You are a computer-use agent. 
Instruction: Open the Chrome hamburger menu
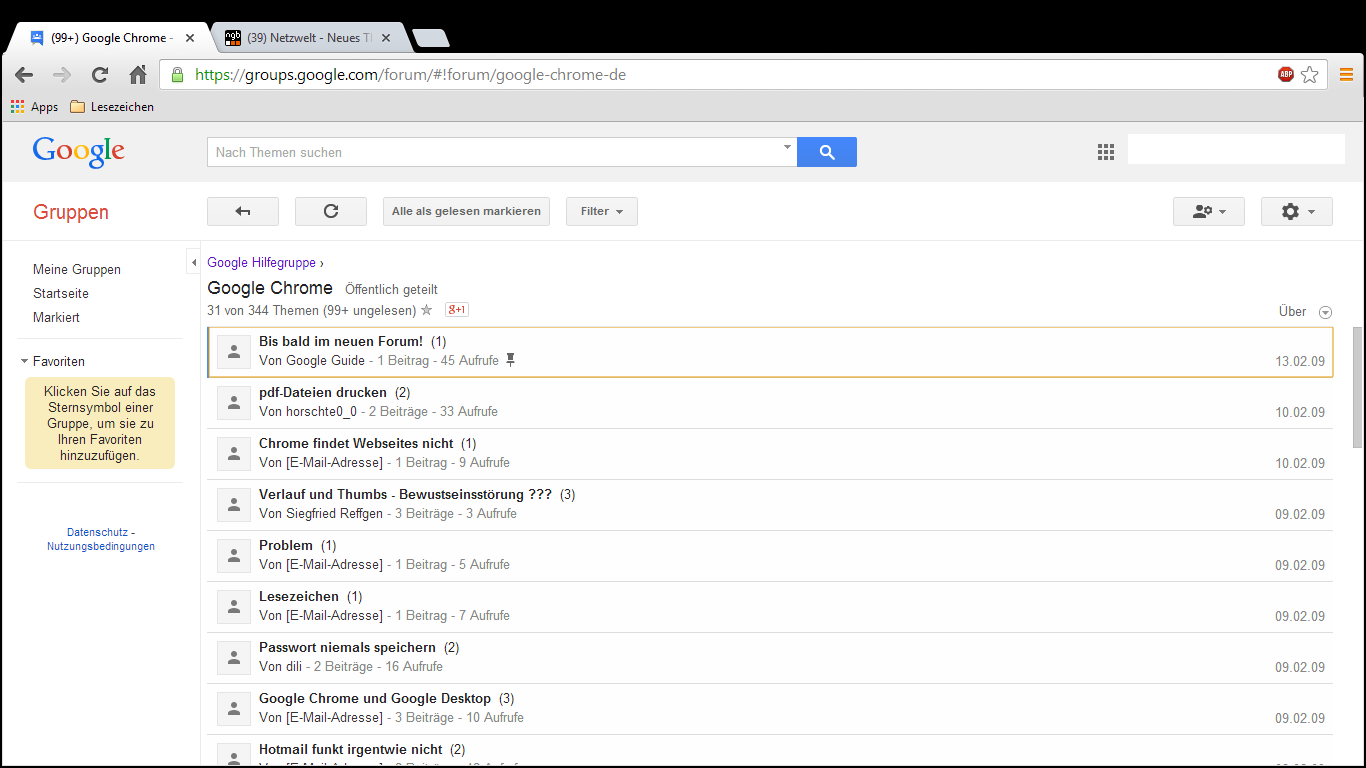(1346, 75)
